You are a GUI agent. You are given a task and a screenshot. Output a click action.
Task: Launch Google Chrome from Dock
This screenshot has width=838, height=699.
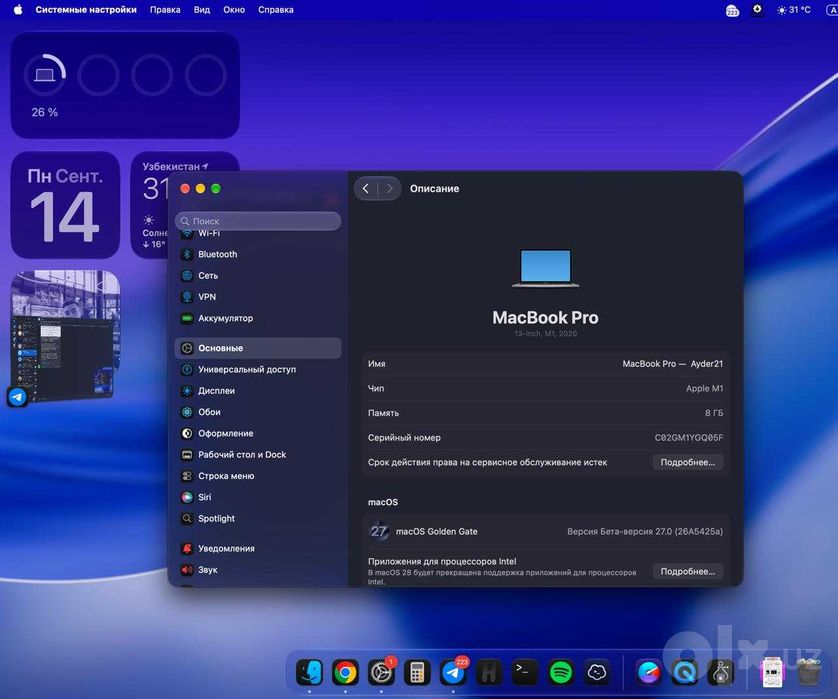pos(345,672)
